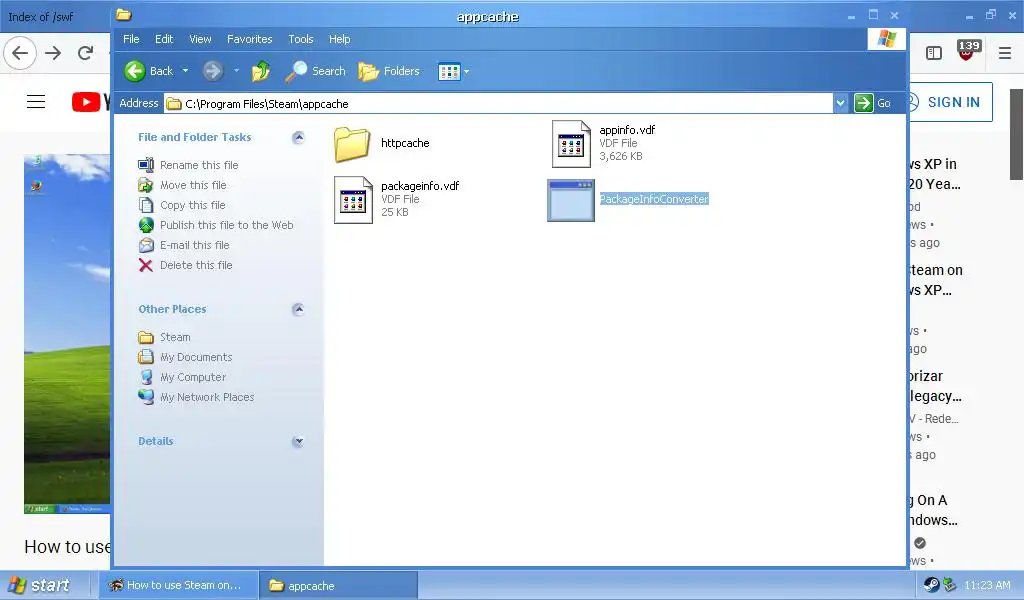1024x600 pixels.
Task: Open the Help menu
Action: [339, 39]
